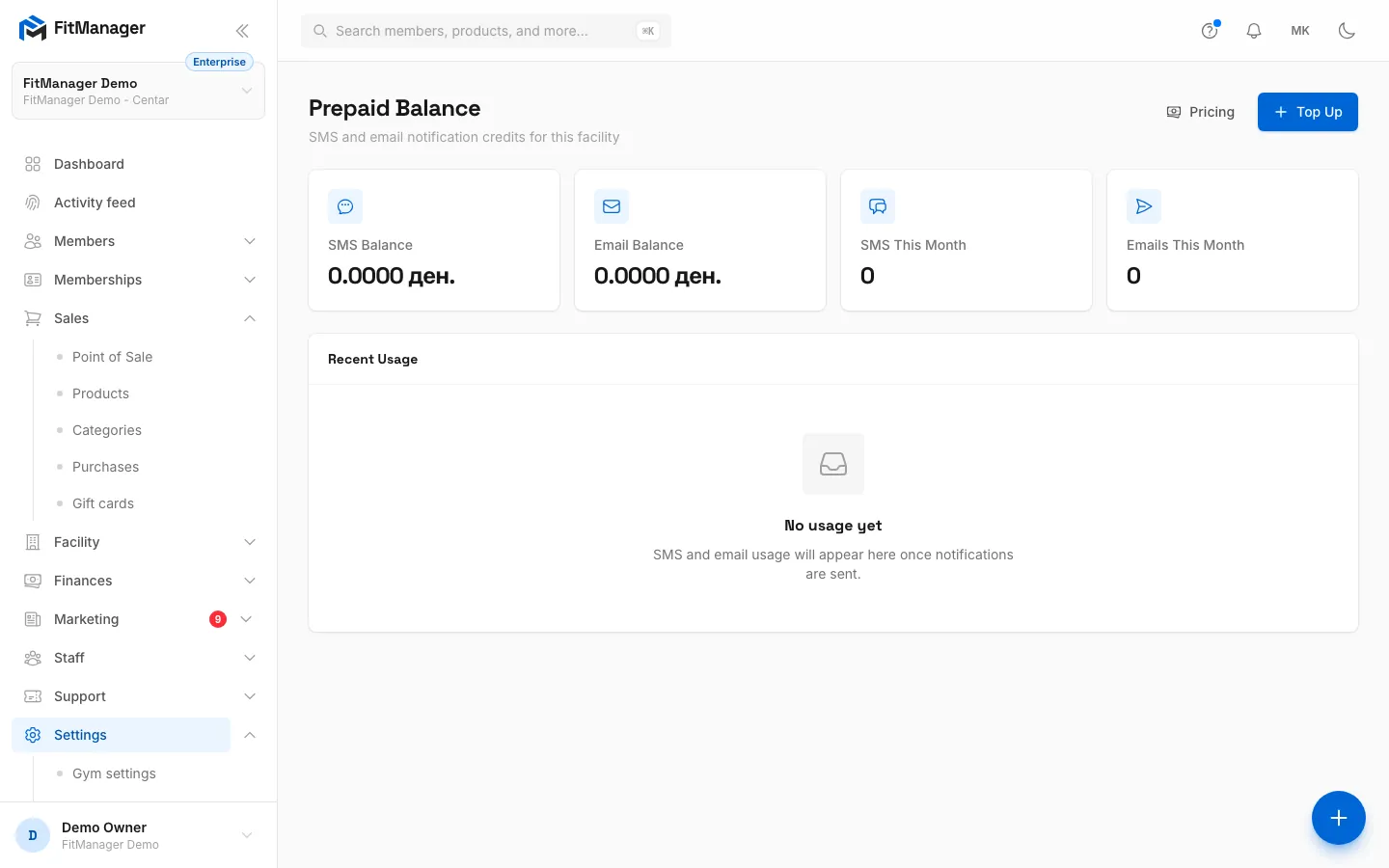Open the Categories page
1389x868 pixels.
pyautogui.click(x=107, y=430)
